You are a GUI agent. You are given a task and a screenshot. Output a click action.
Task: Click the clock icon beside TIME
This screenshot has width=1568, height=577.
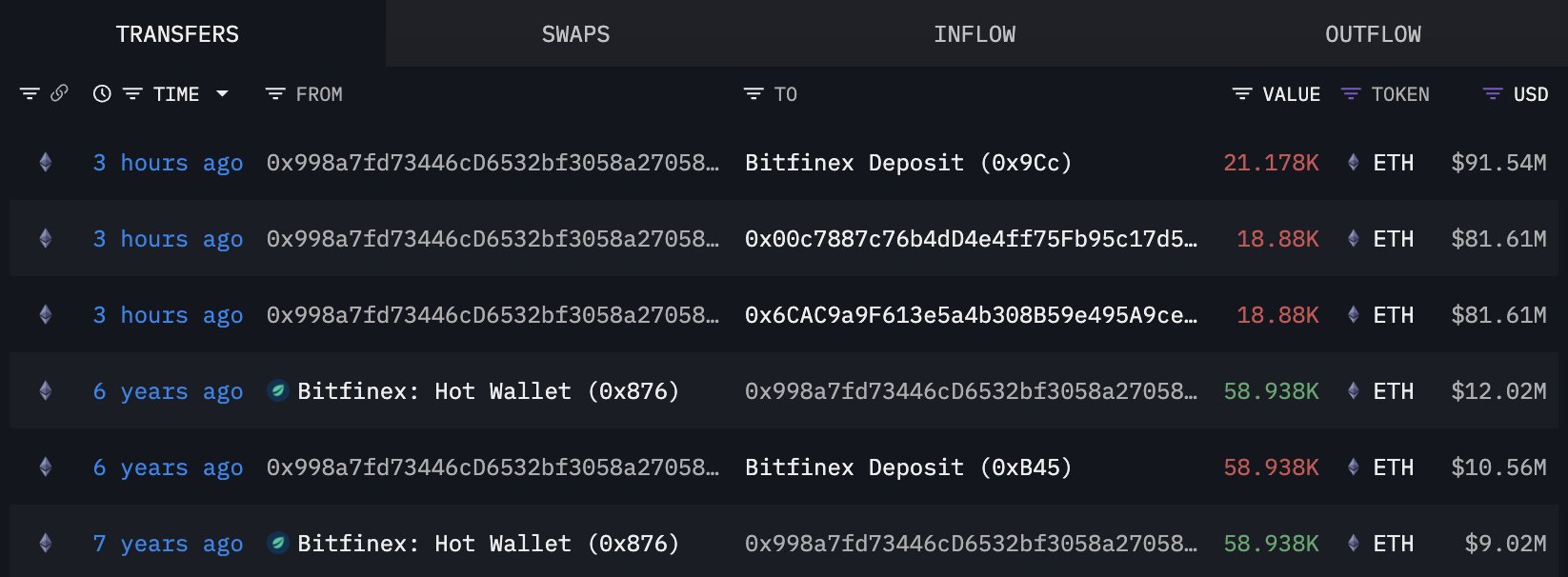pyautogui.click(x=102, y=93)
